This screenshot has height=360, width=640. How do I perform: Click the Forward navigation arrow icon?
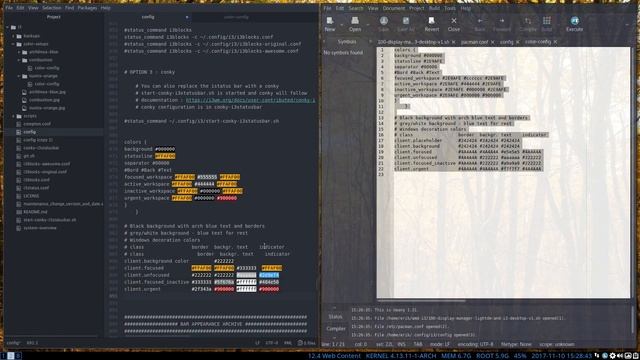point(502,21)
